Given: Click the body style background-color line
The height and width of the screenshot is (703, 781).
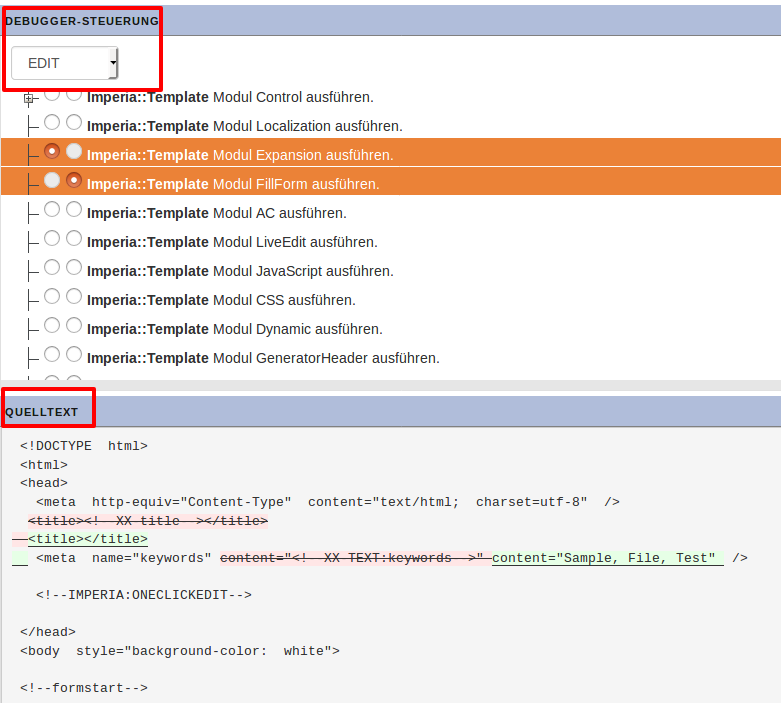Looking at the screenshot, I should pyautogui.click(x=180, y=651).
